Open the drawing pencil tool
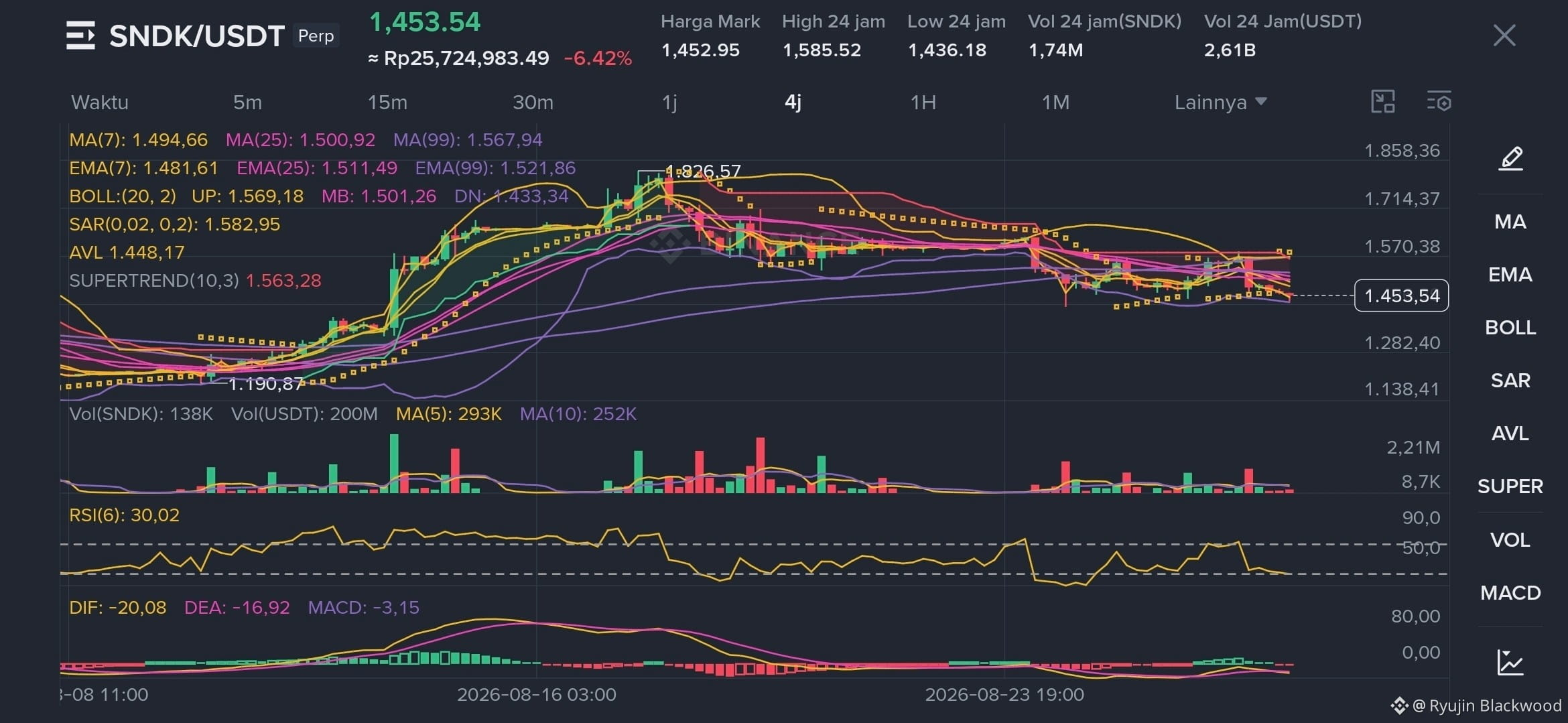Image resolution: width=1568 pixels, height=723 pixels. coord(1510,159)
